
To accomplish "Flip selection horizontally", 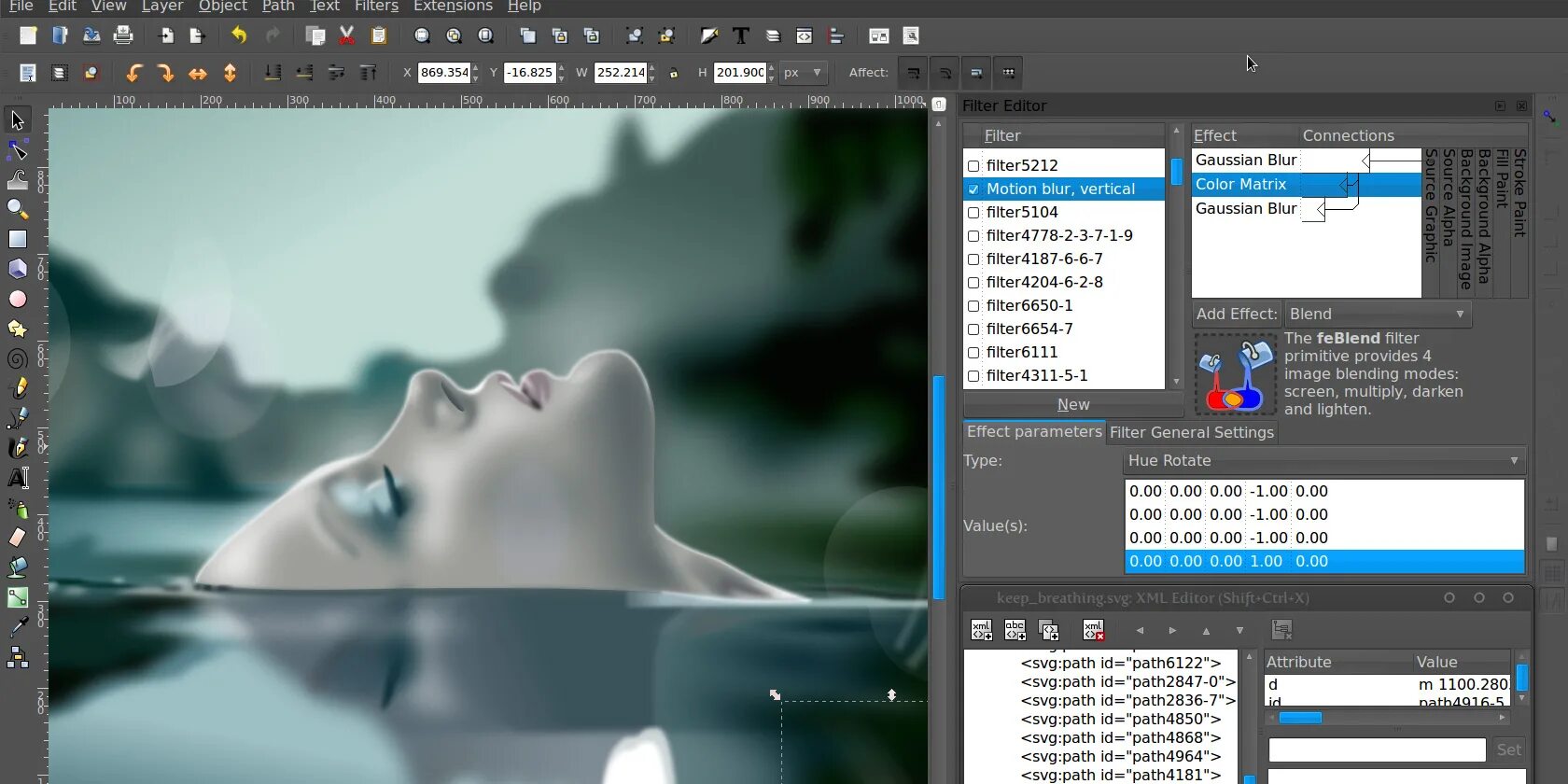I will click(198, 73).
